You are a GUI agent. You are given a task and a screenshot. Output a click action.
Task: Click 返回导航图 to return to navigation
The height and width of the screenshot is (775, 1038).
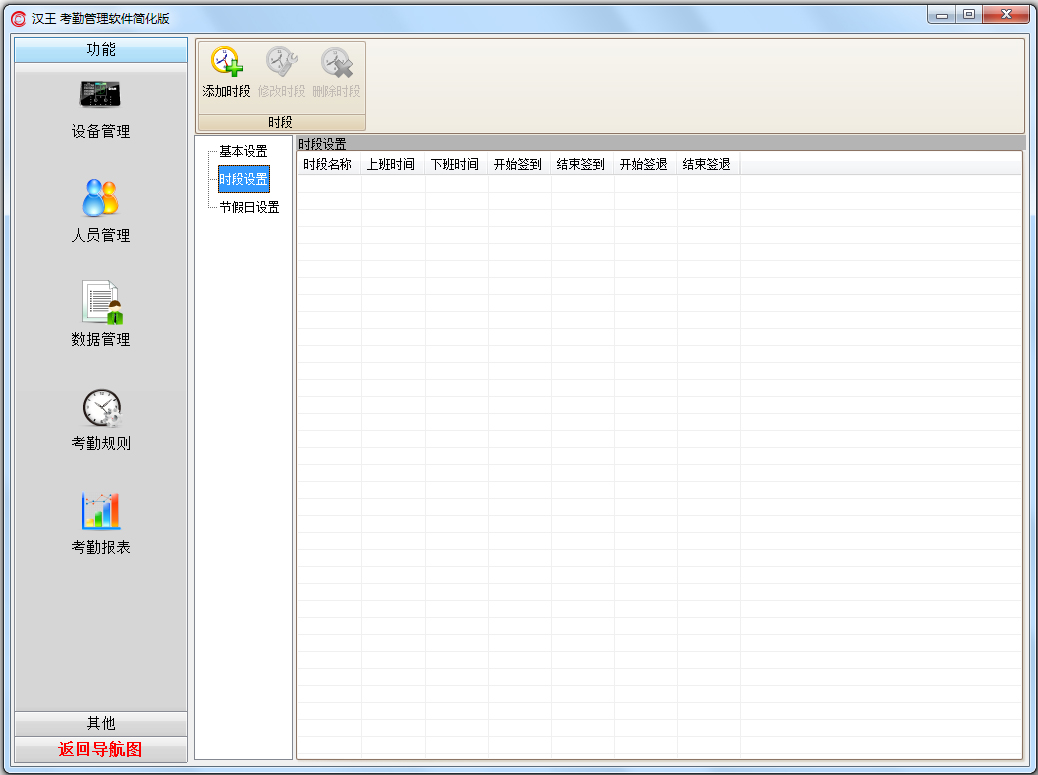[x=101, y=750]
